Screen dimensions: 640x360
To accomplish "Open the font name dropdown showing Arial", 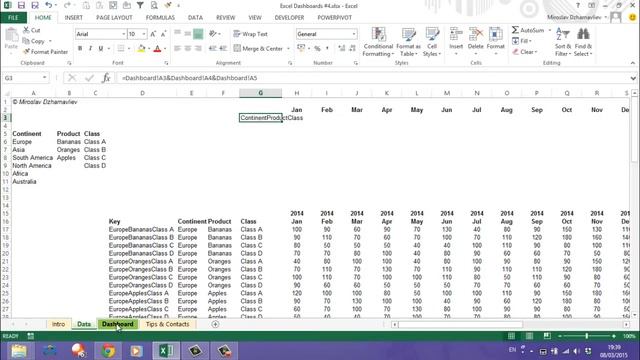I will (124, 34).
